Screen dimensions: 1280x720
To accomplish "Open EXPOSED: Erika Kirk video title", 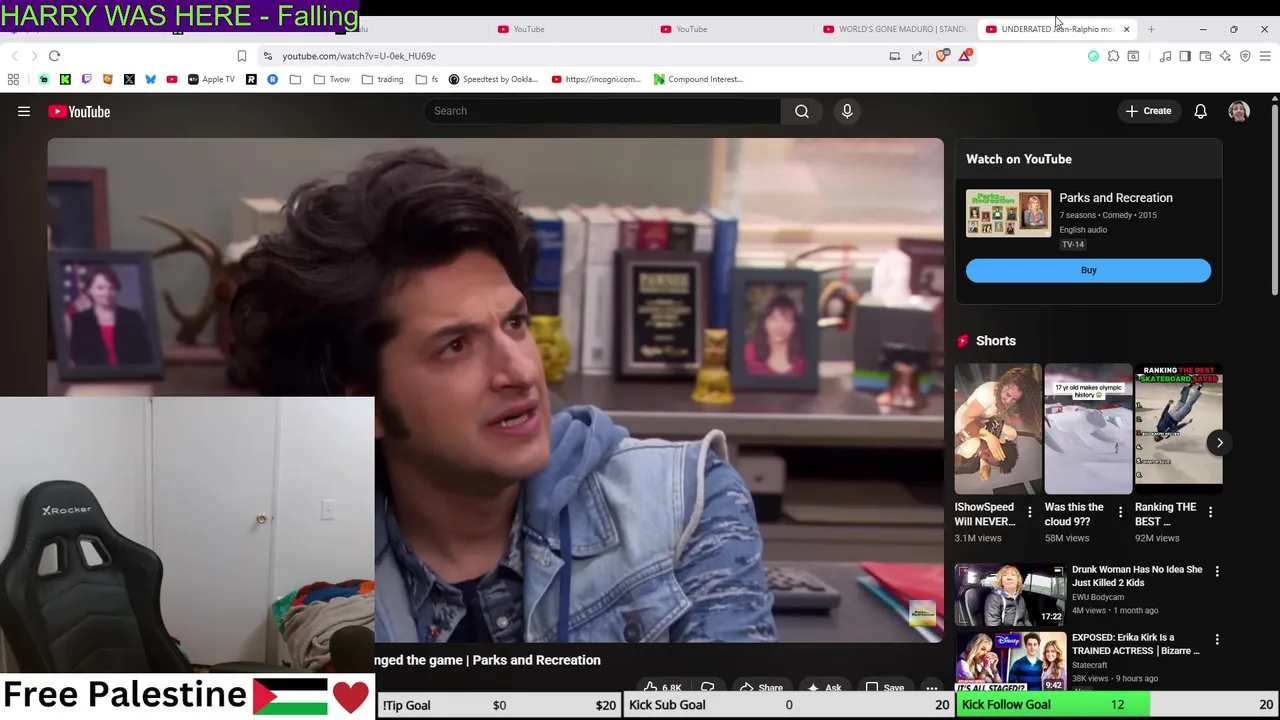I will 1136,644.
